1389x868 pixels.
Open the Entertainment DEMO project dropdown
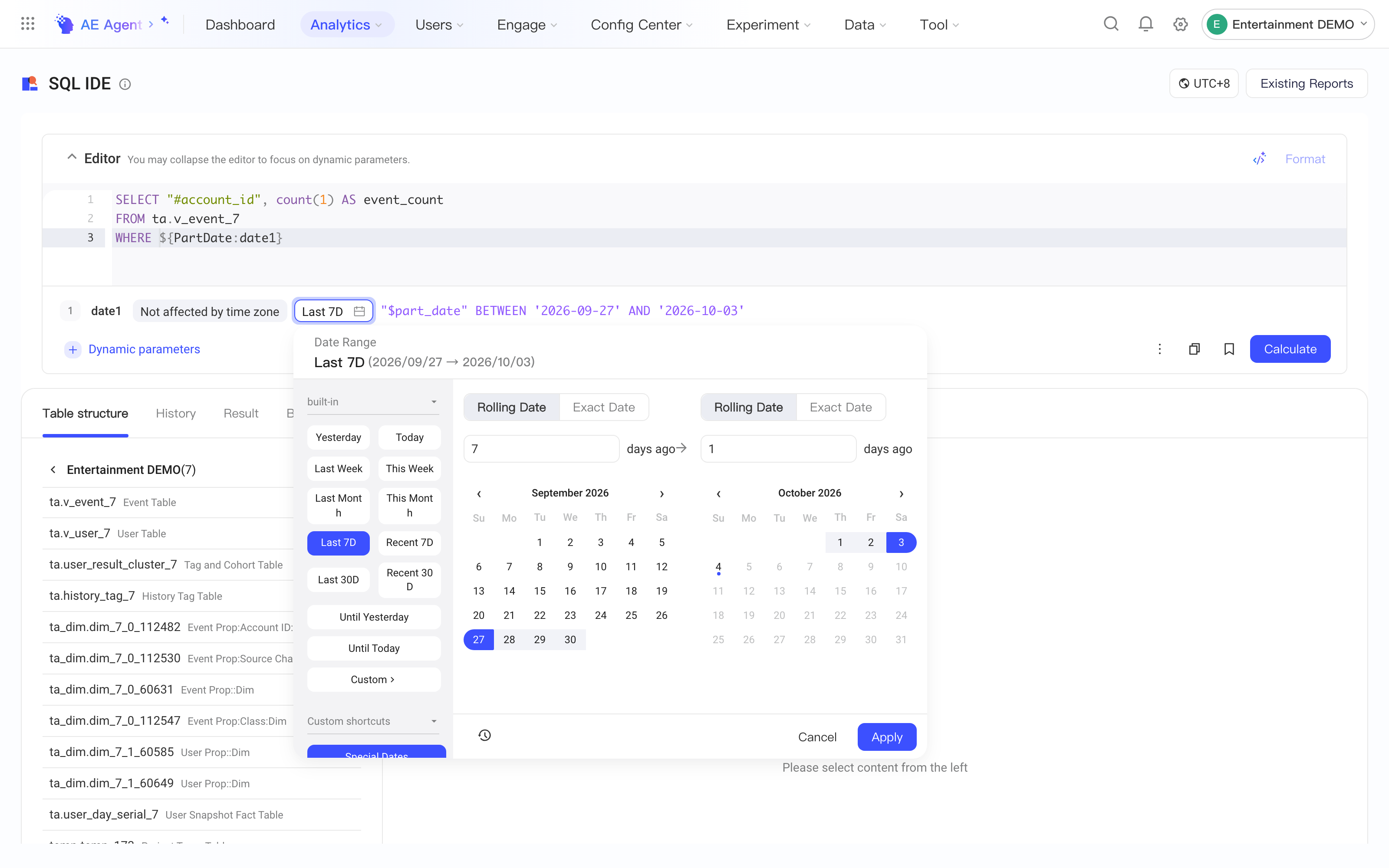[x=1287, y=24]
